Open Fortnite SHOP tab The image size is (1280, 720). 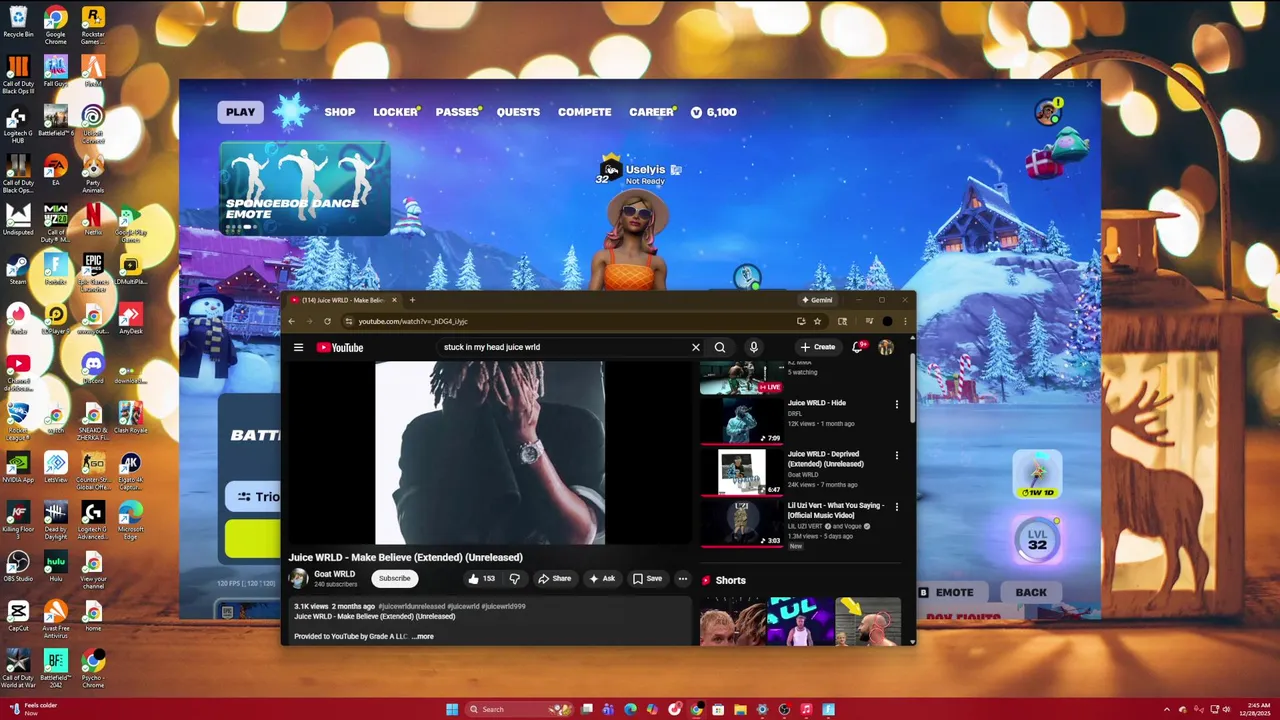pos(340,112)
